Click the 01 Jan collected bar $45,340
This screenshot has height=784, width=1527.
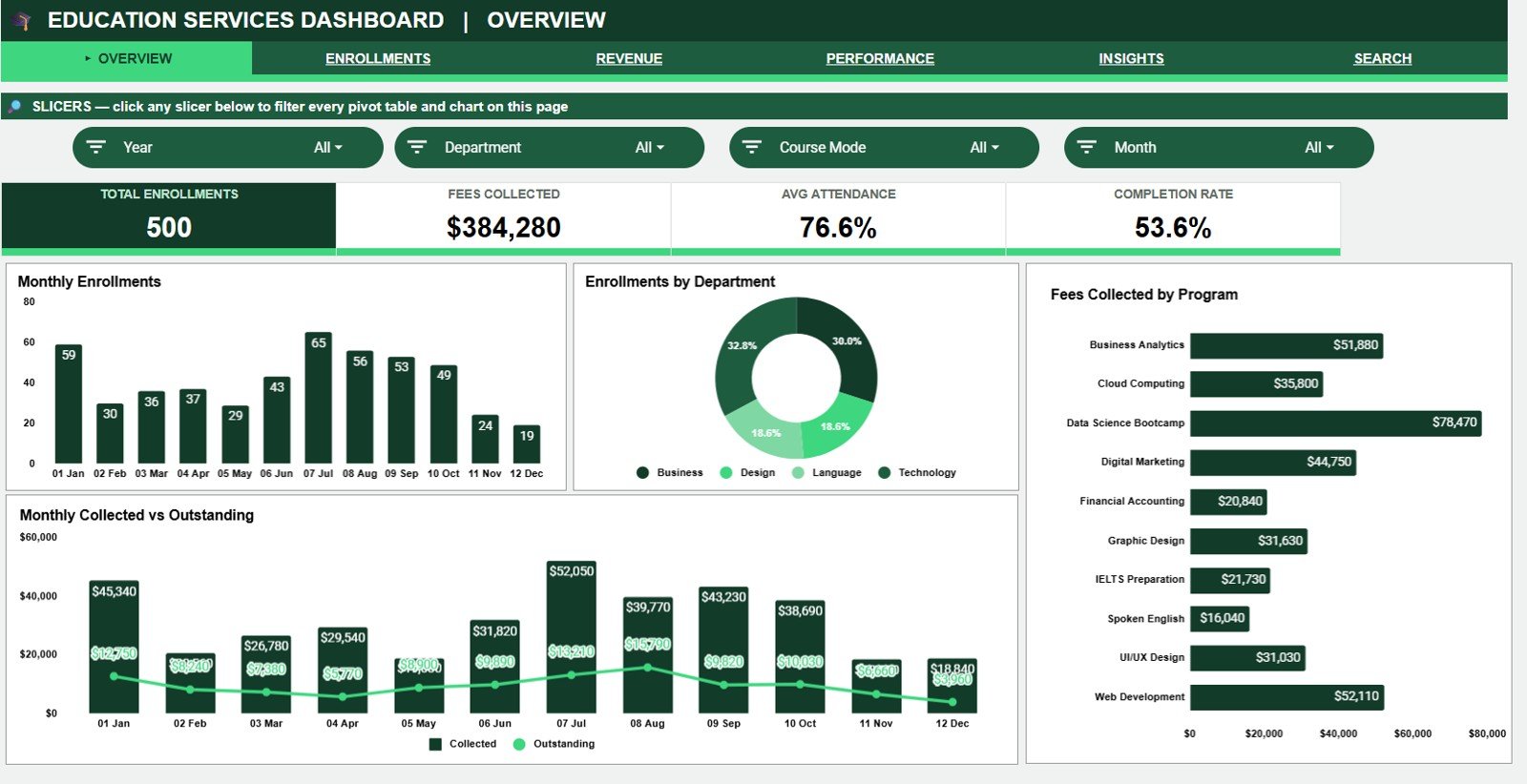point(114,647)
